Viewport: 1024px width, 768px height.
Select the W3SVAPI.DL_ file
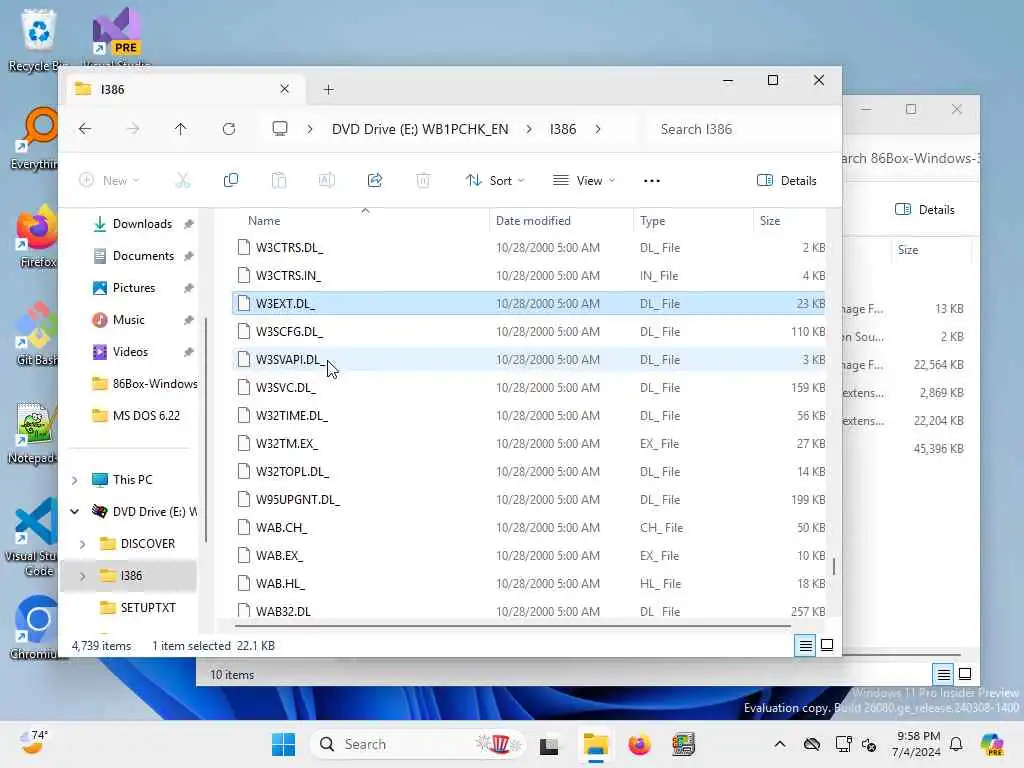(x=529, y=360)
